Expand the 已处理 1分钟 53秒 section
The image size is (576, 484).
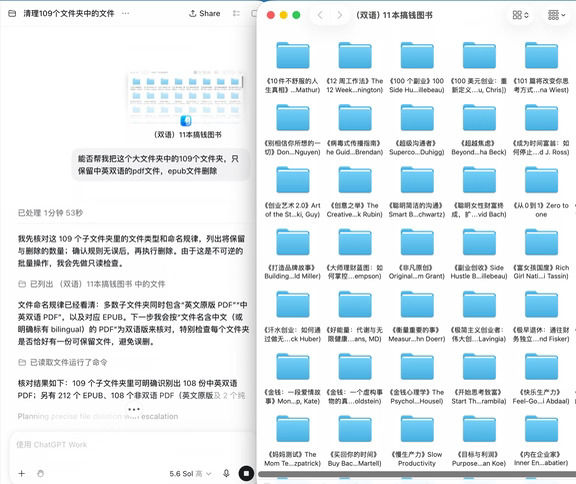tap(50, 213)
